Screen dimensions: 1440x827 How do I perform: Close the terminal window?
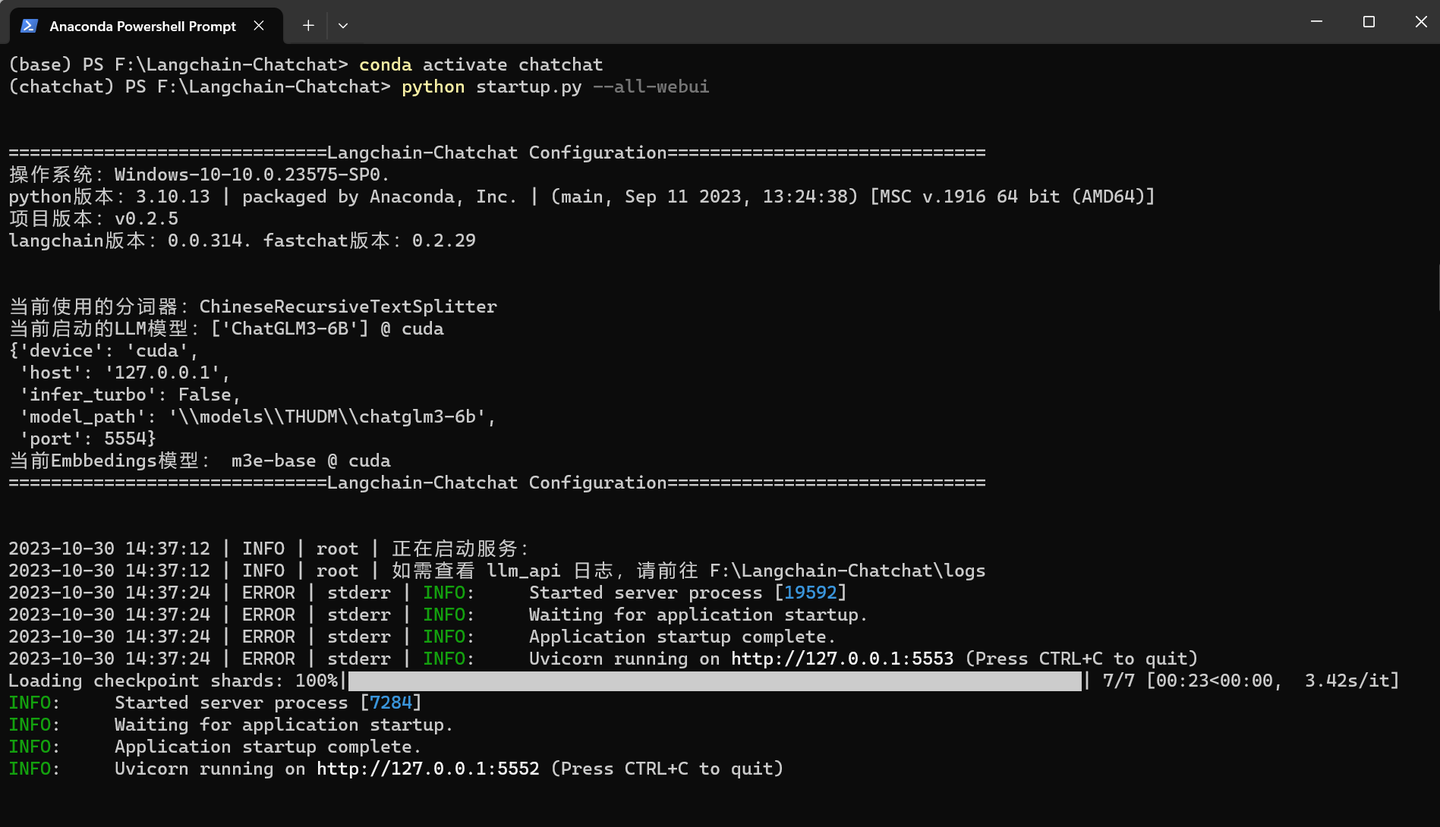[x=1420, y=22]
